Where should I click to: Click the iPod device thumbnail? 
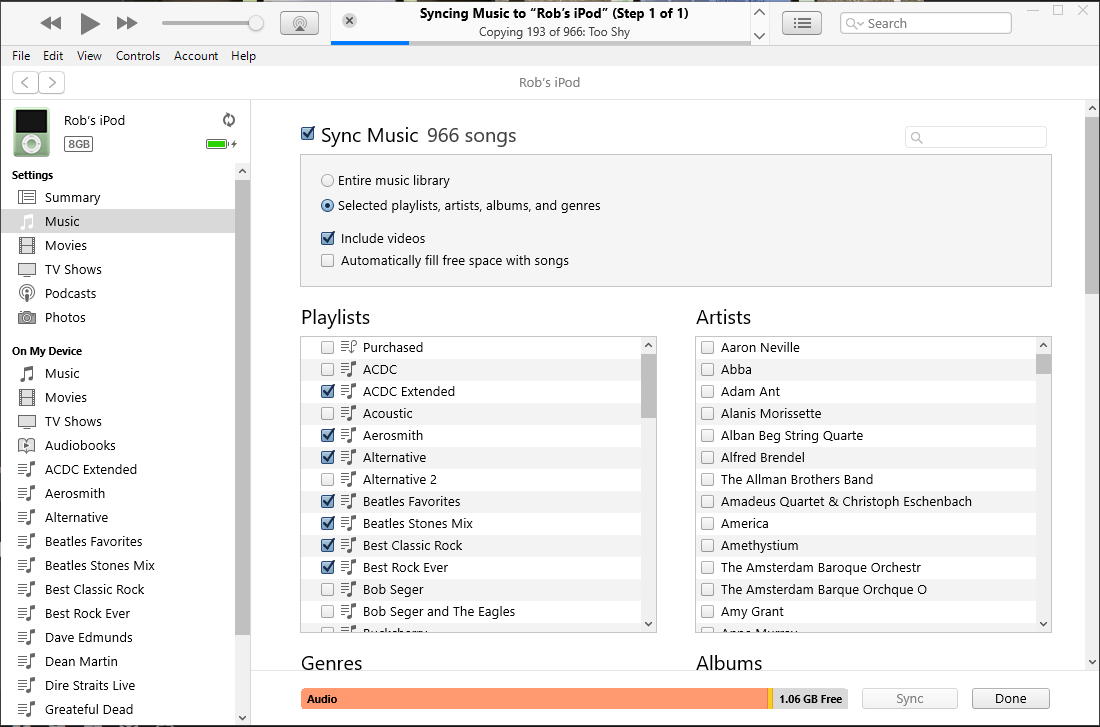(x=32, y=132)
